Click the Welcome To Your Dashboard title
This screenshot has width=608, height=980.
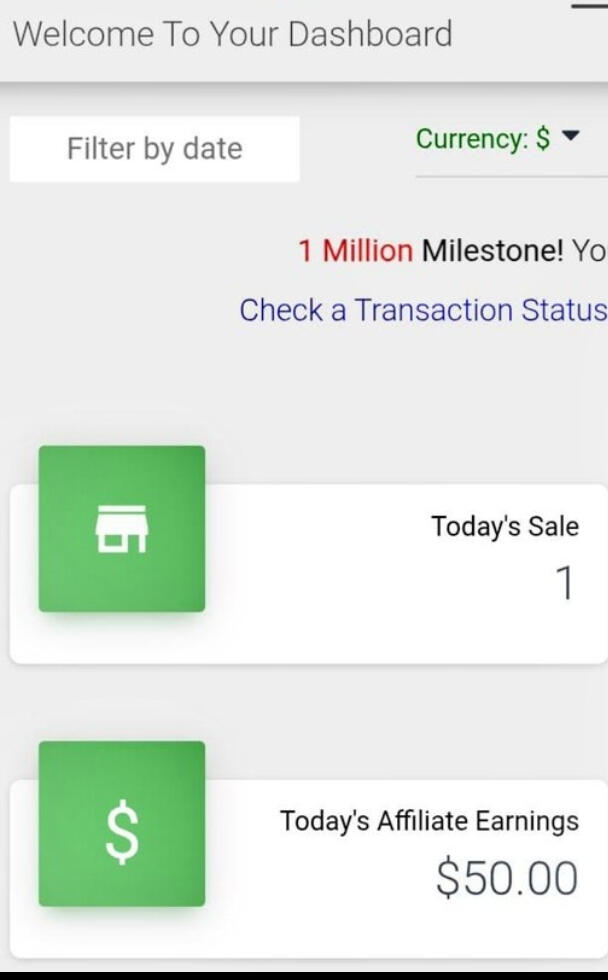pyautogui.click(x=232, y=34)
